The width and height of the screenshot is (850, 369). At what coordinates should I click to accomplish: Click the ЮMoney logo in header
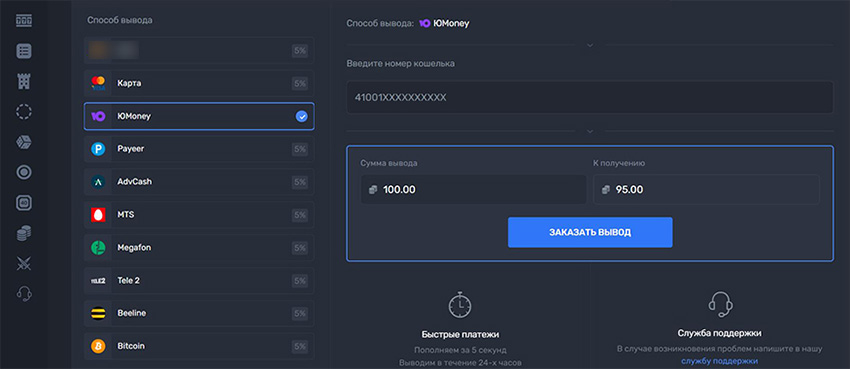[425, 23]
